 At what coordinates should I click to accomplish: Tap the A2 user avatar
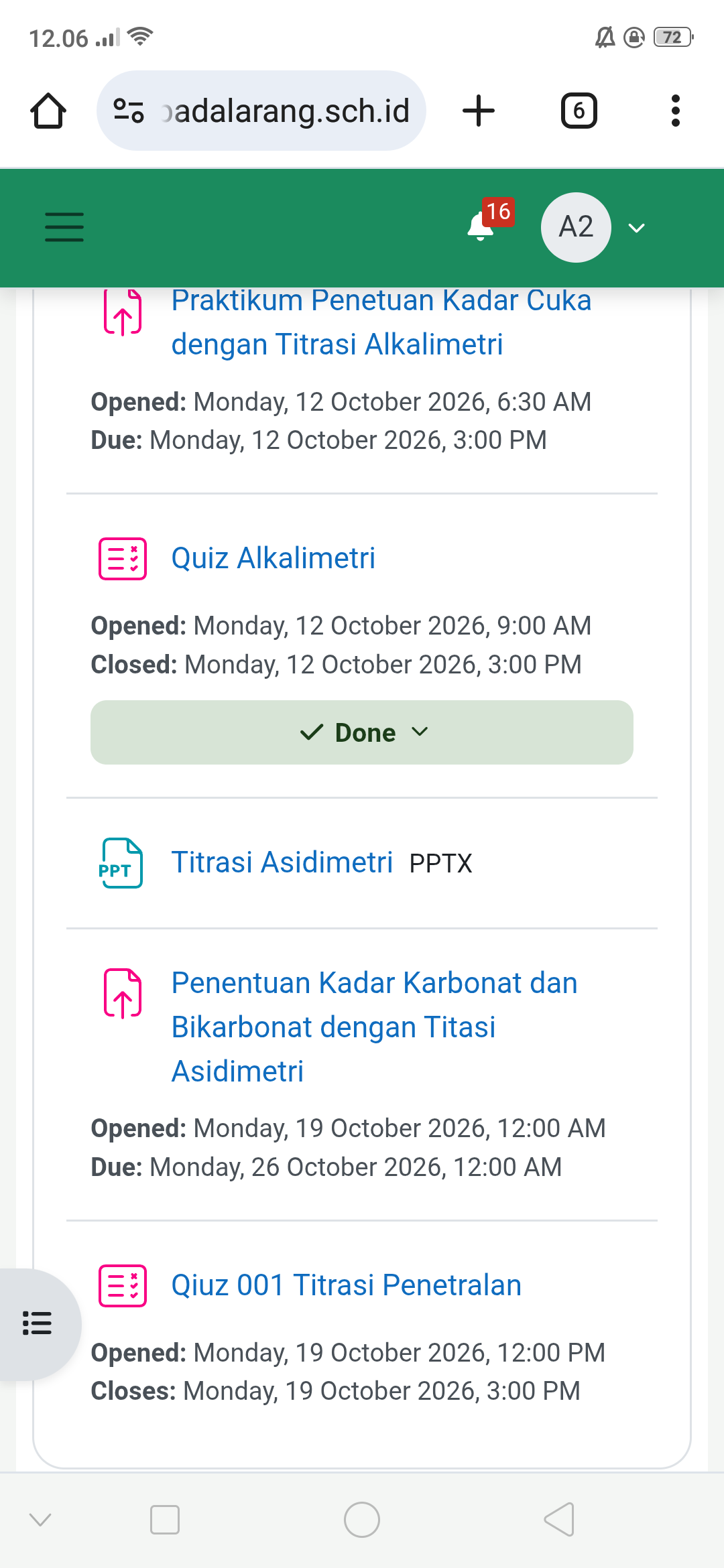point(576,227)
